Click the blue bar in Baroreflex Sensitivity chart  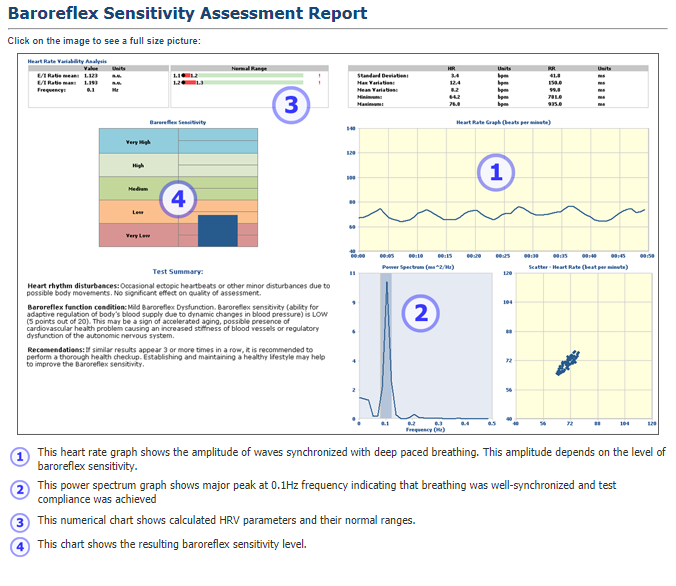point(217,231)
